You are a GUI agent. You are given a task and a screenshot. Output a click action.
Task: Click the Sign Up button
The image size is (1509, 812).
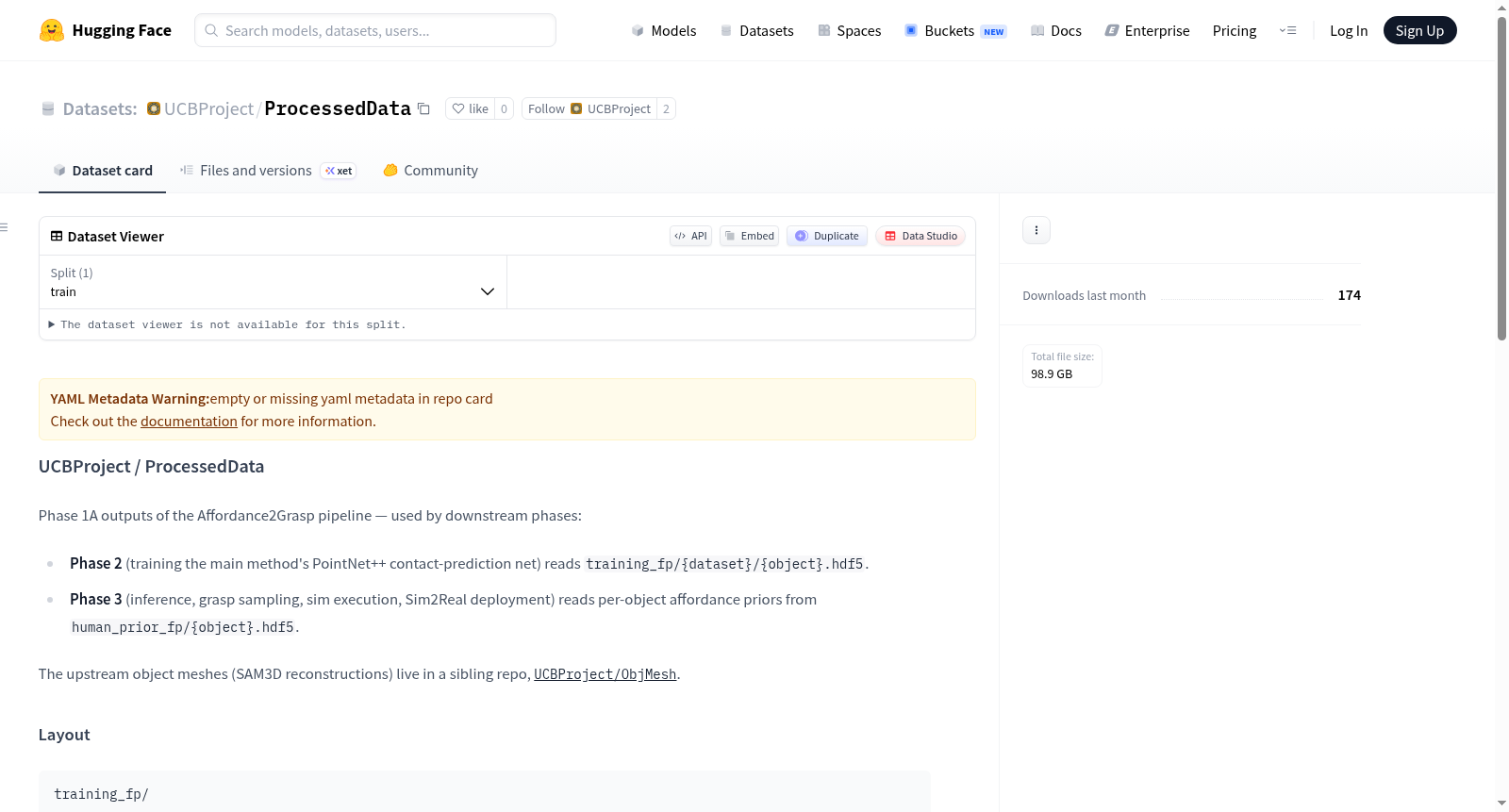(x=1419, y=30)
